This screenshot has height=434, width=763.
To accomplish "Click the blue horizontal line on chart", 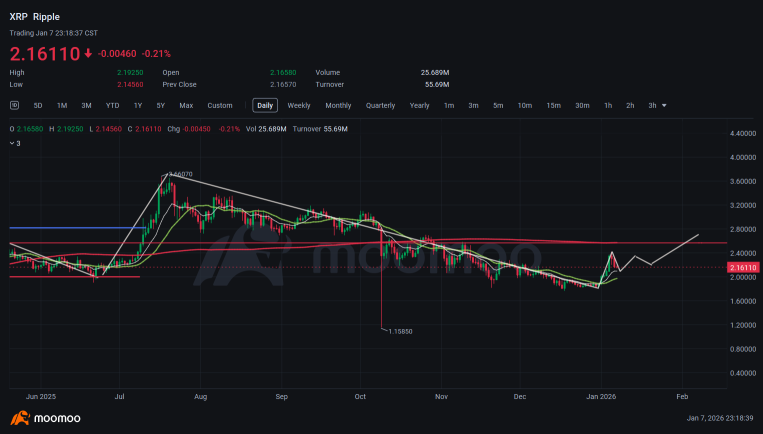I will click(x=77, y=228).
